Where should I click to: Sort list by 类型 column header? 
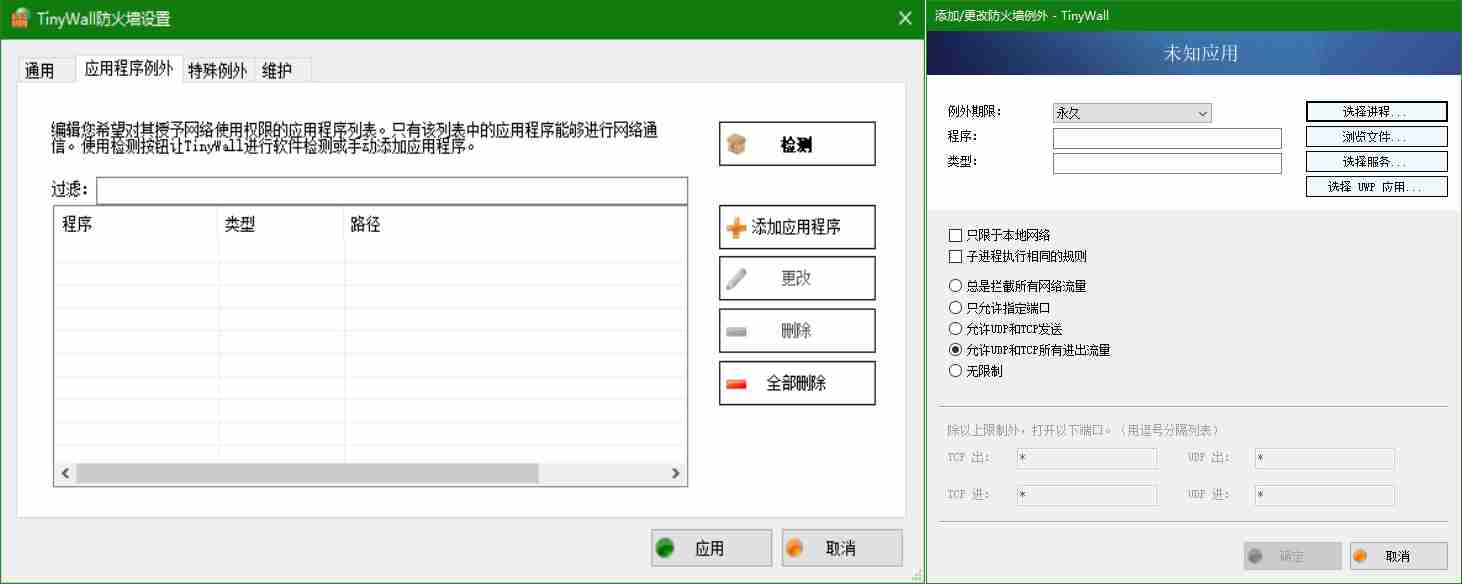click(x=281, y=225)
